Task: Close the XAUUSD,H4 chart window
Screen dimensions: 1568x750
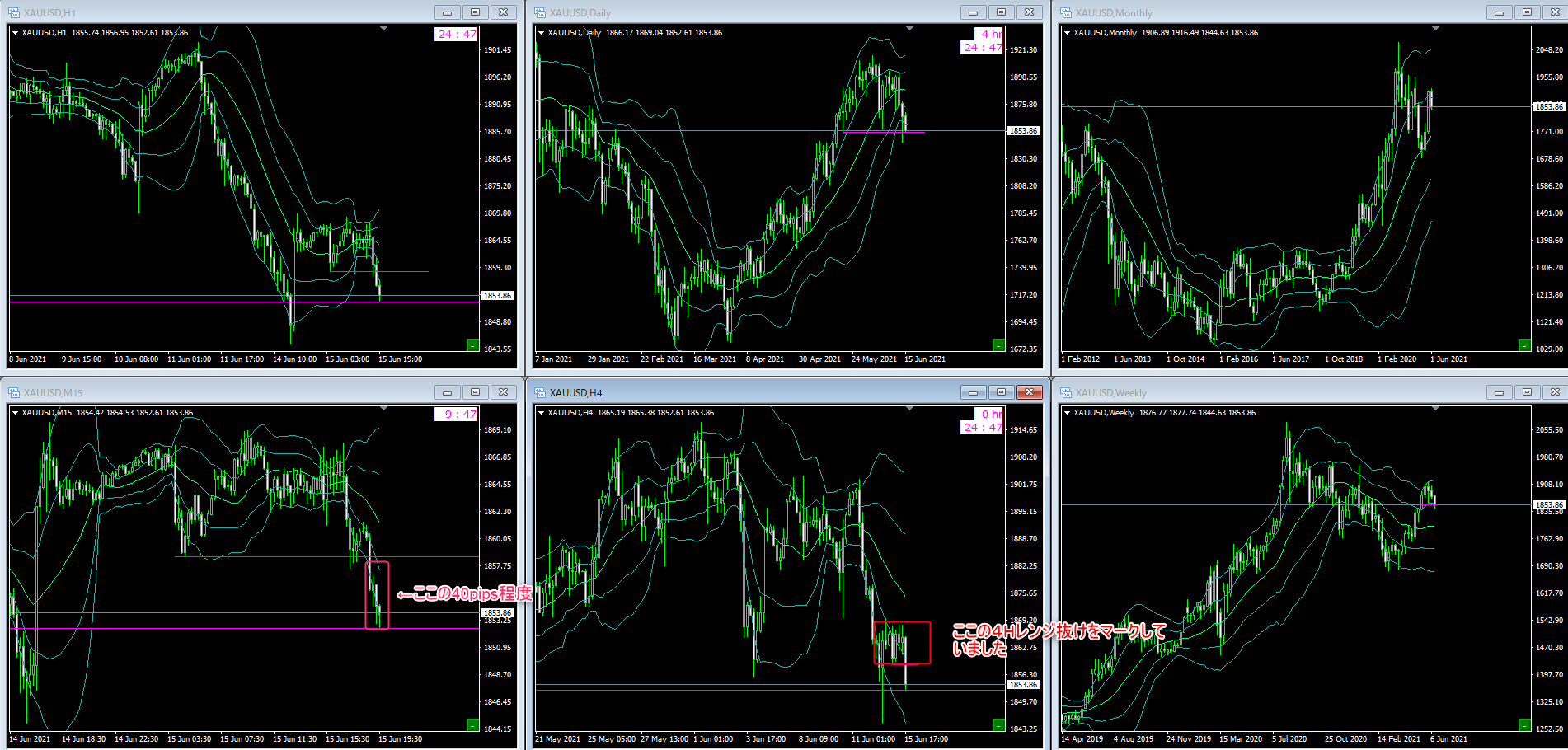Action: click(1029, 392)
